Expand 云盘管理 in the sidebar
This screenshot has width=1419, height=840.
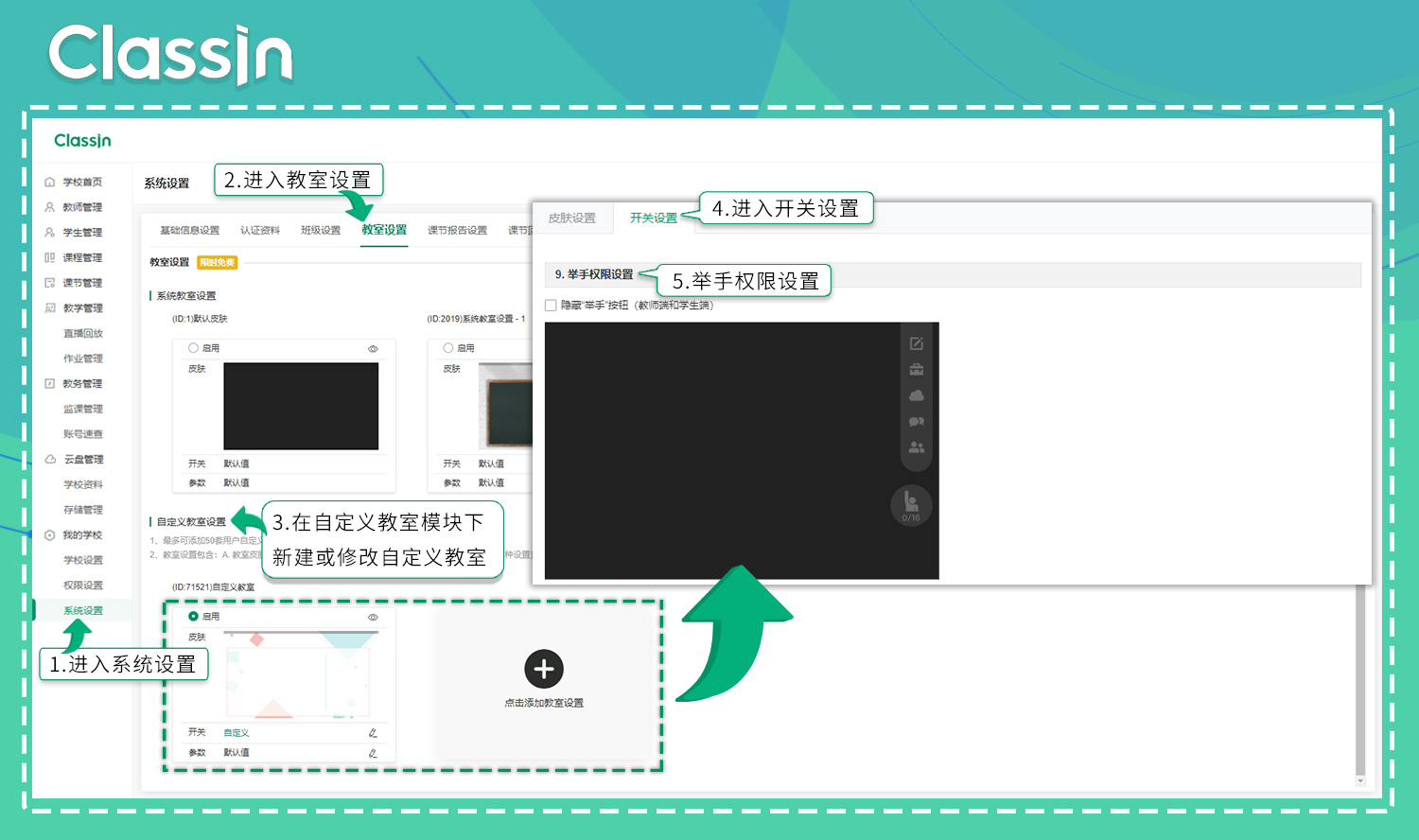point(83,459)
